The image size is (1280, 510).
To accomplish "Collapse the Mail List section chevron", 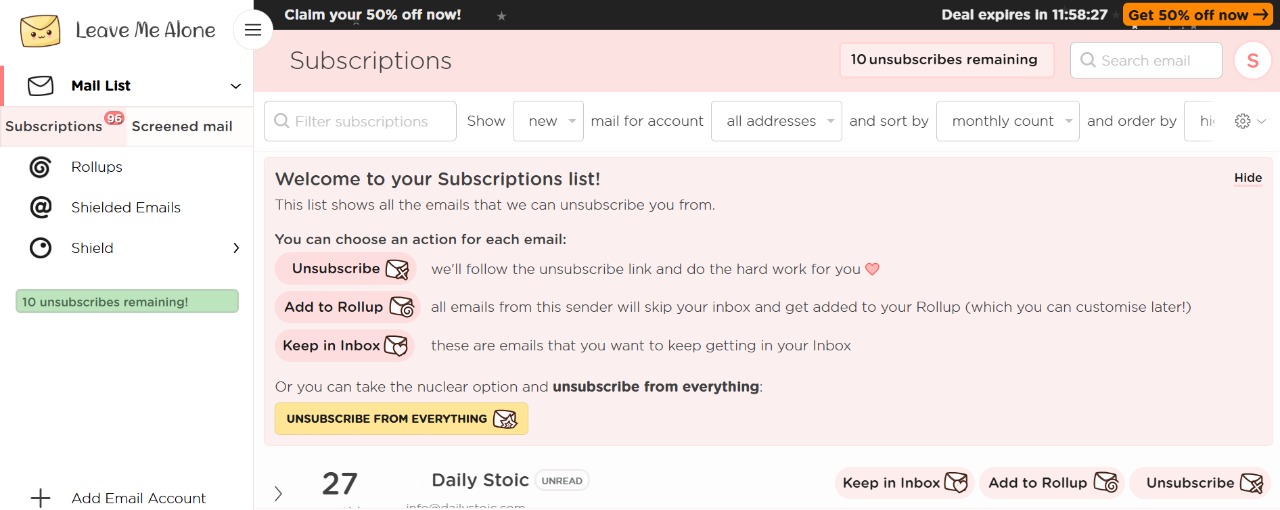I will [x=236, y=86].
